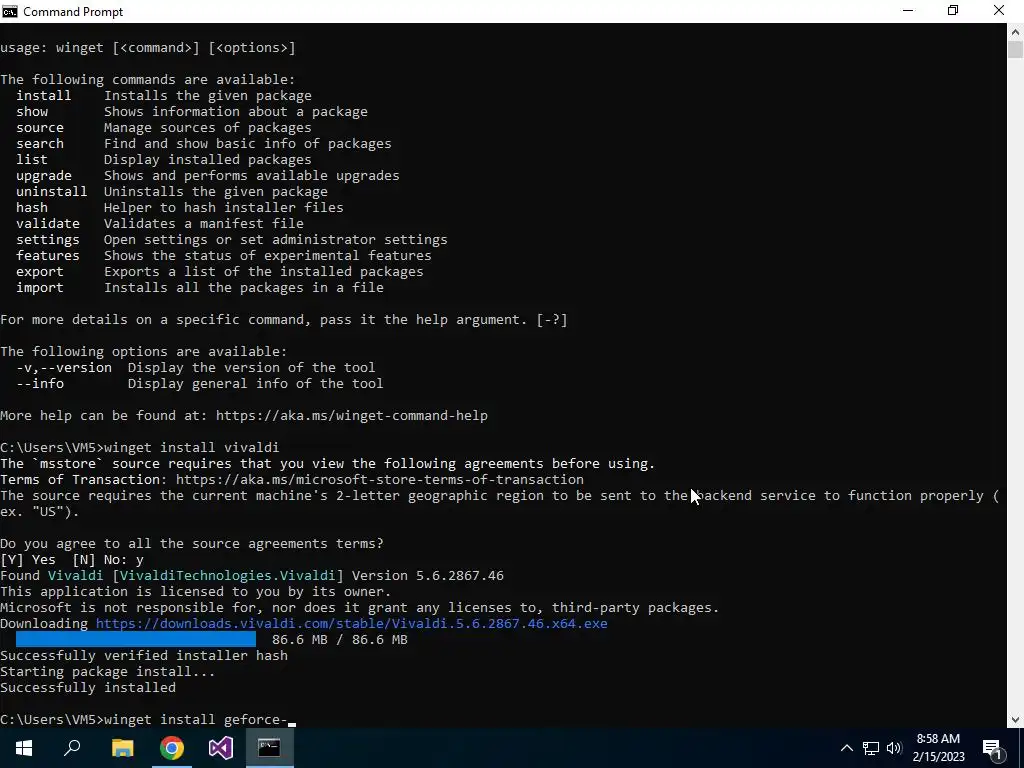Screen dimensions: 1024x768
Task: Select the Command Prompt taskbar icon
Action: [x=269, y=748]
